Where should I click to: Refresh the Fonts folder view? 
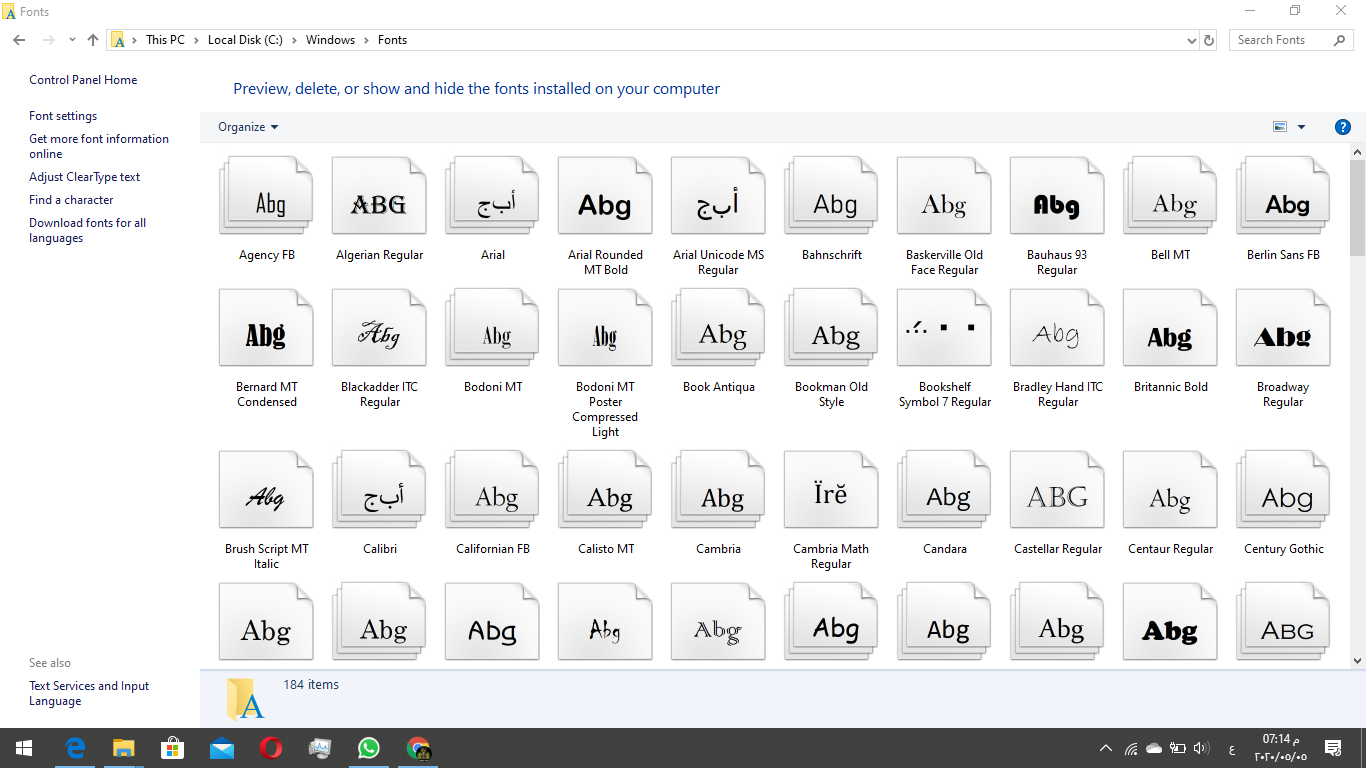[x=1209, y=40]
